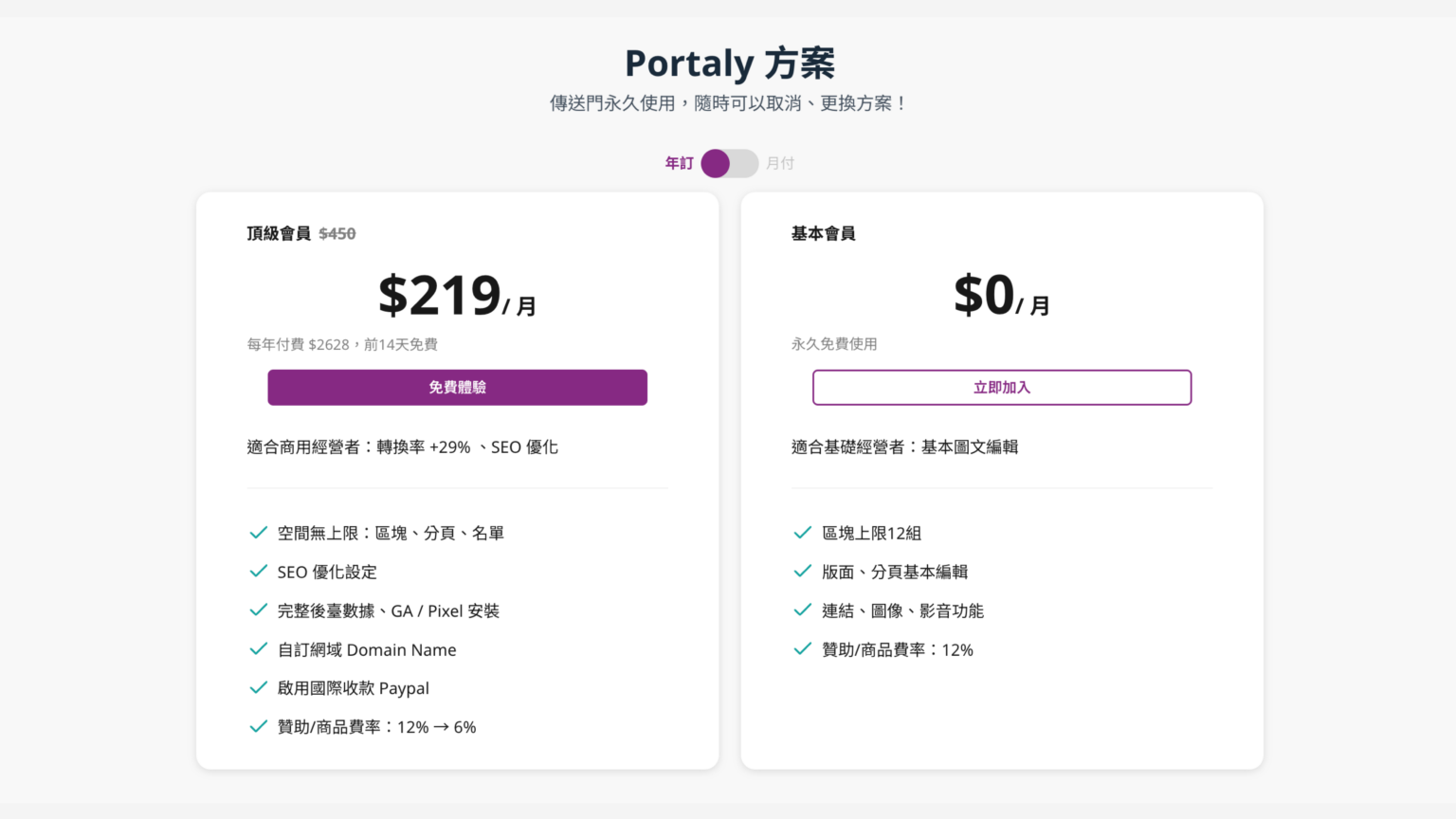Click the Portaly 方案 heading
1456x819 pixels.
click(728, 63)
